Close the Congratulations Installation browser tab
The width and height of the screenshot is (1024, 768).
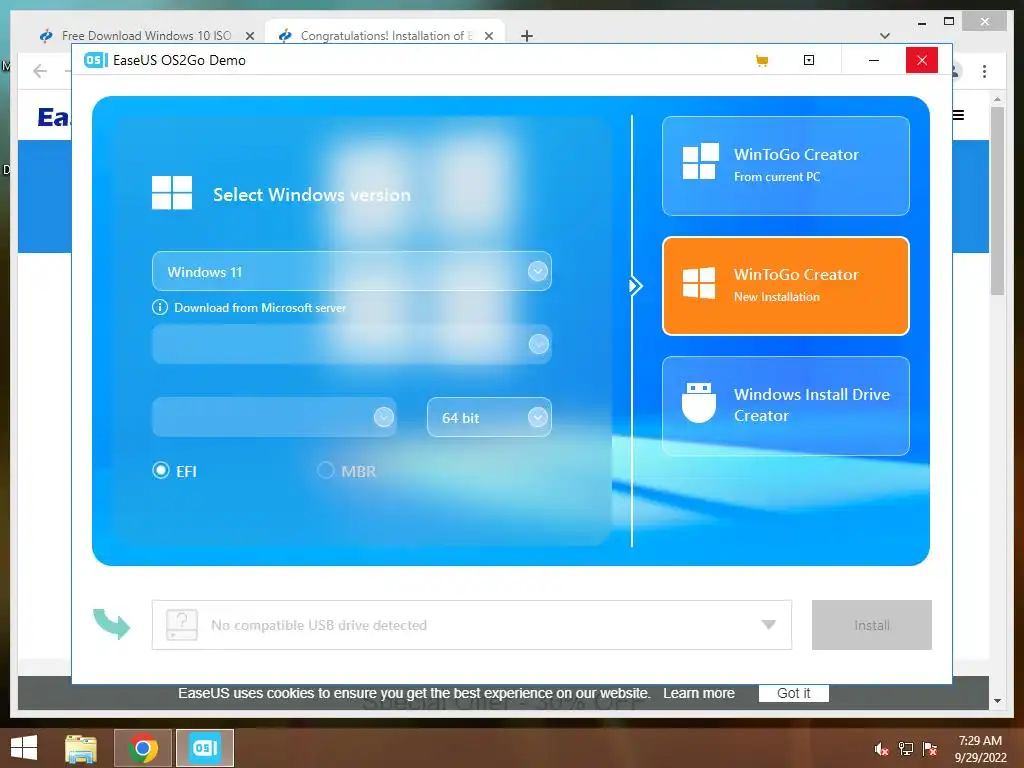click(x=488, y=36)
